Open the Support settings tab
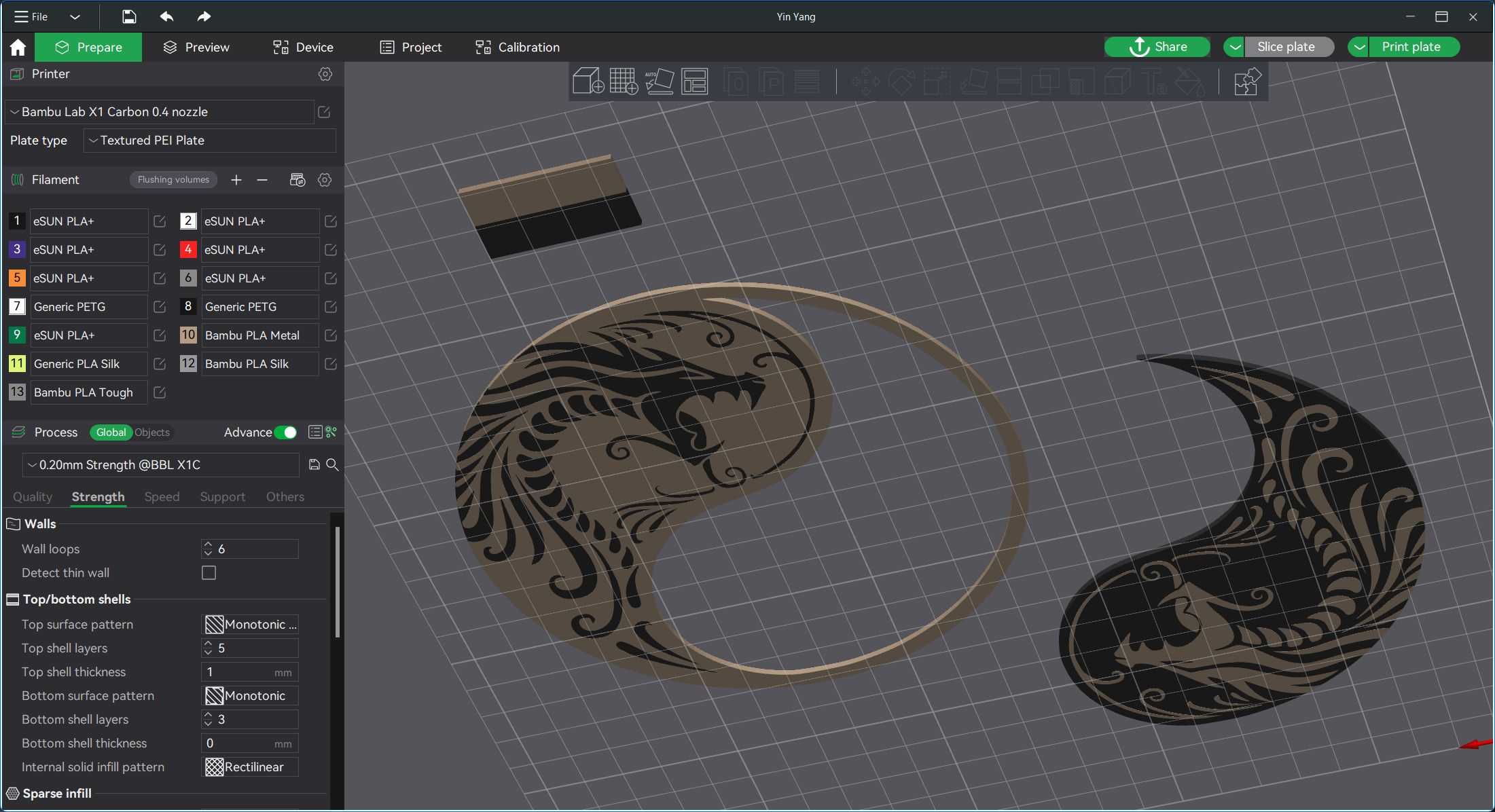This screenshot has width=1495, height=812. (222, 497)
